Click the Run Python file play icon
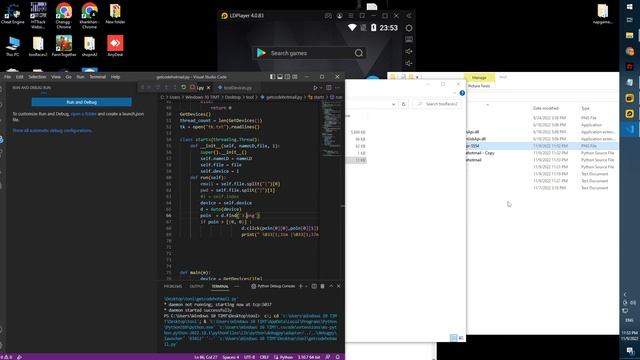 pos(315,87)
